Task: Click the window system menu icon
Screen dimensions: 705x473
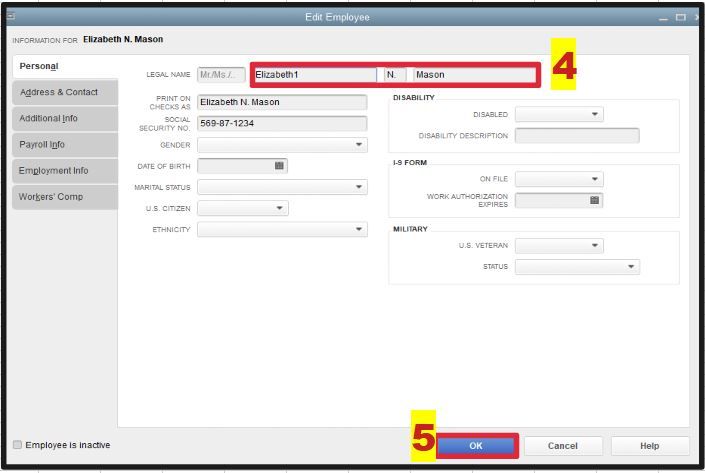Action: [11, 17]
